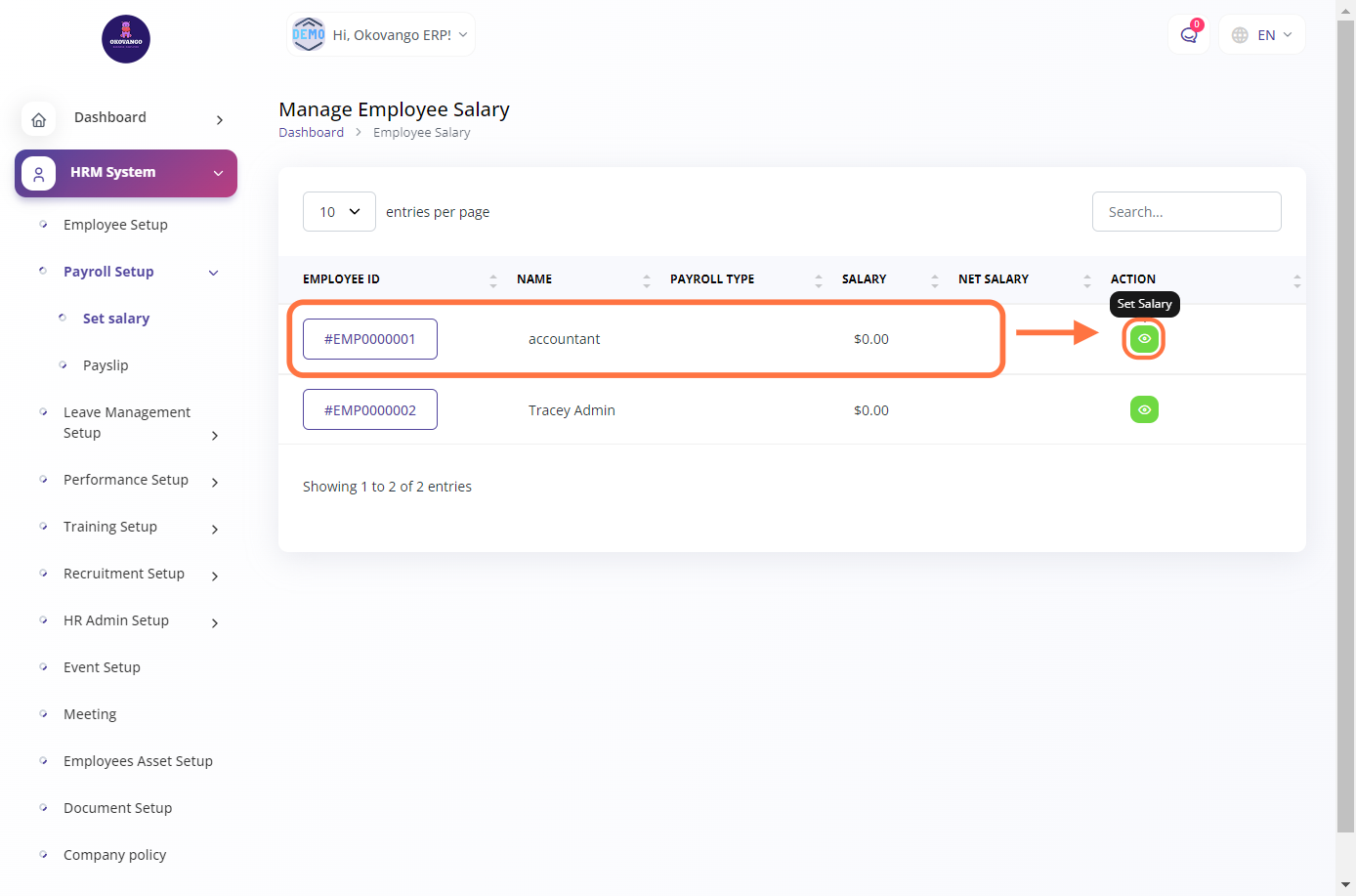Click the DEMO avatar icon in header
This screenshot has width=1356, height=896.
(309, 35)
